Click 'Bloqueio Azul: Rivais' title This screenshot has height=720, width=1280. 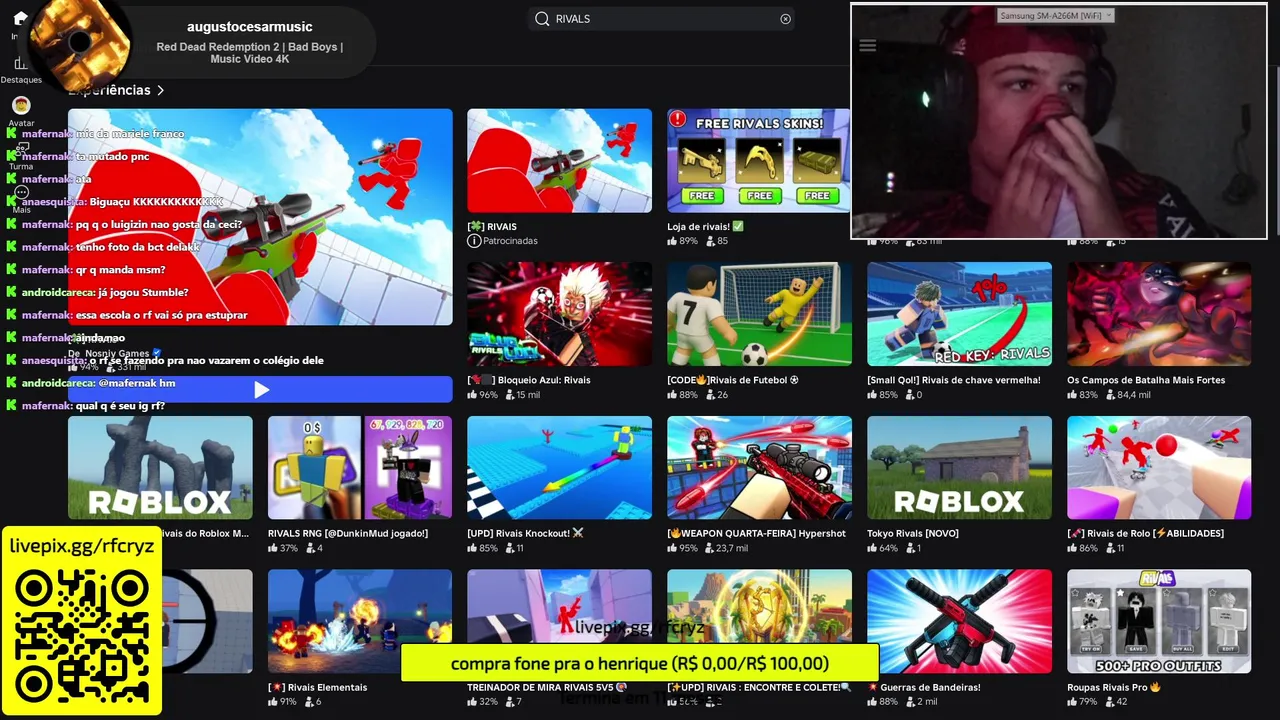pyautogui.click(x=529, y=380)
